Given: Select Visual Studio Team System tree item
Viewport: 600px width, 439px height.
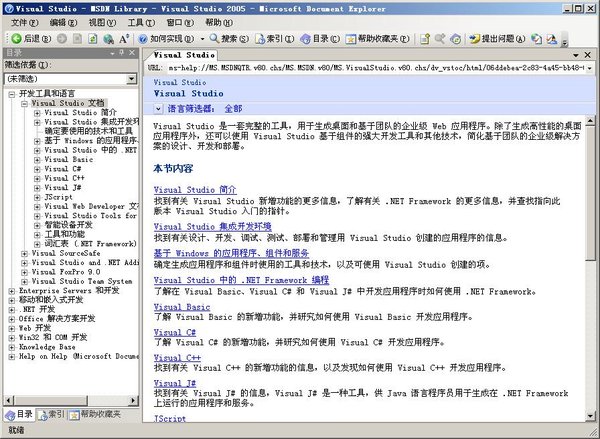Looking at the screenshot, I should pyautogui.click(x=82, y=281).
